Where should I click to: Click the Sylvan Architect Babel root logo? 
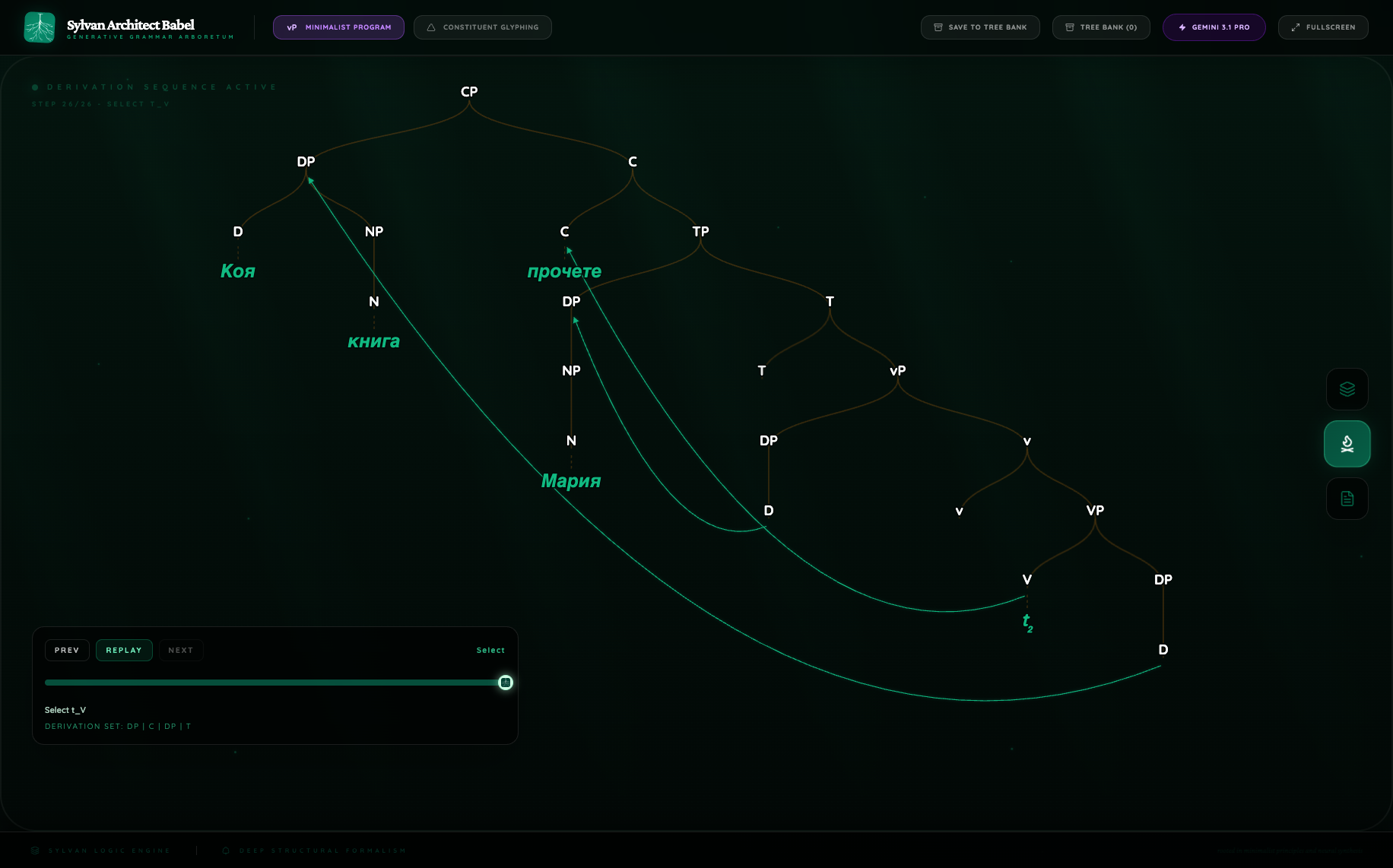(x=40, y=27)
